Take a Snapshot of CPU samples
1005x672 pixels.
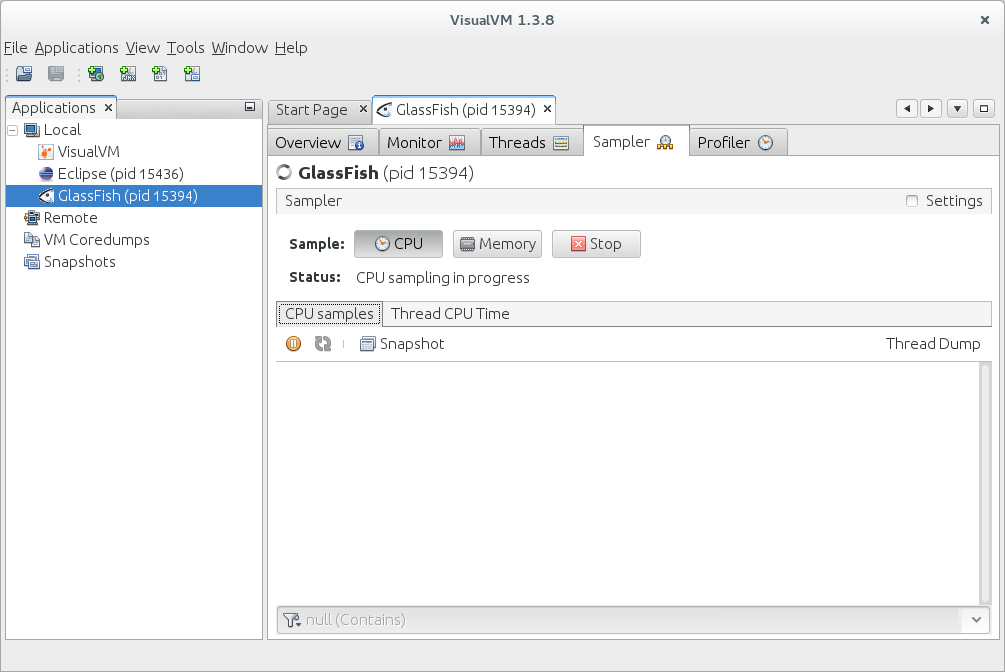point(402,344)
